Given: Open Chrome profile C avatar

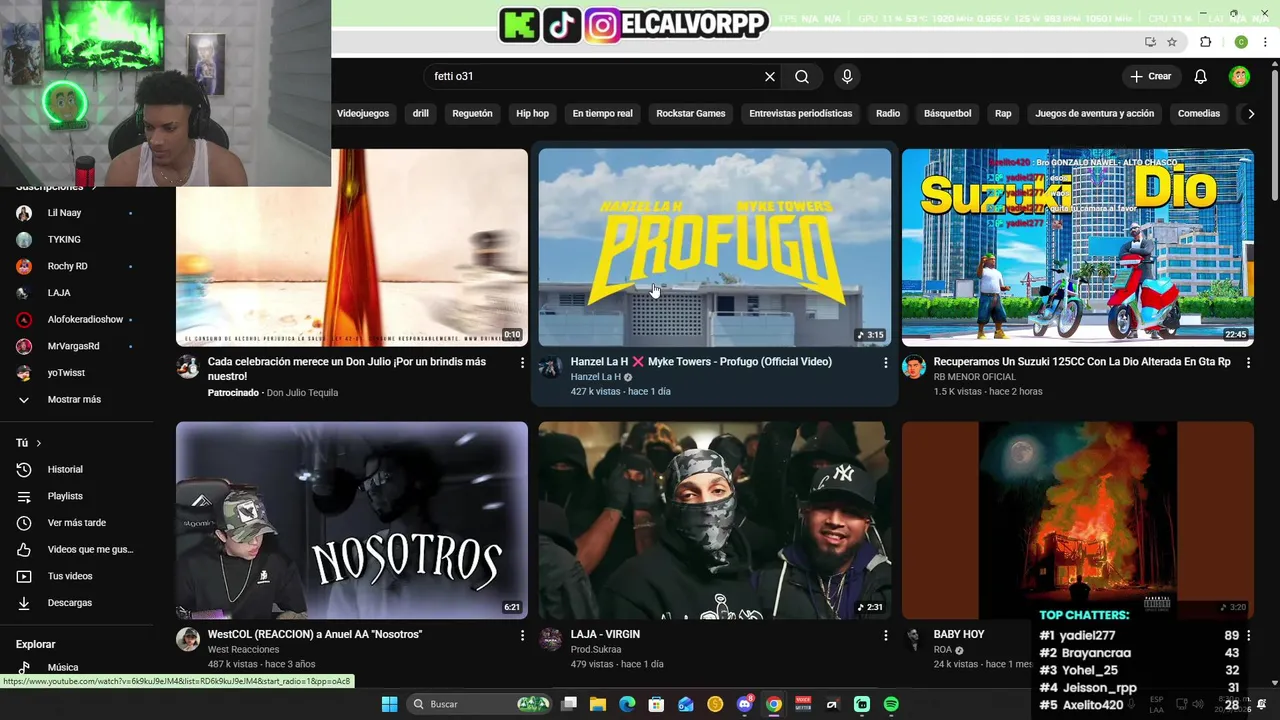Looking at the screenshot, I should tap(1241, 42).
